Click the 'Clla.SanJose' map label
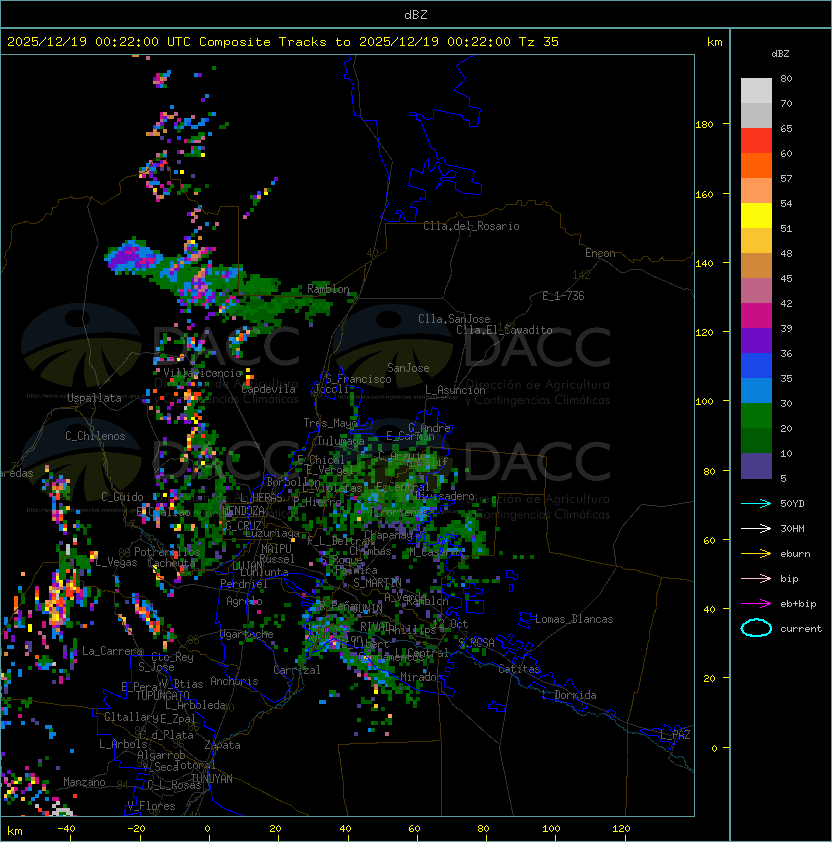The width and height of the screenshot is (832, 842). [x=454, y=319]
